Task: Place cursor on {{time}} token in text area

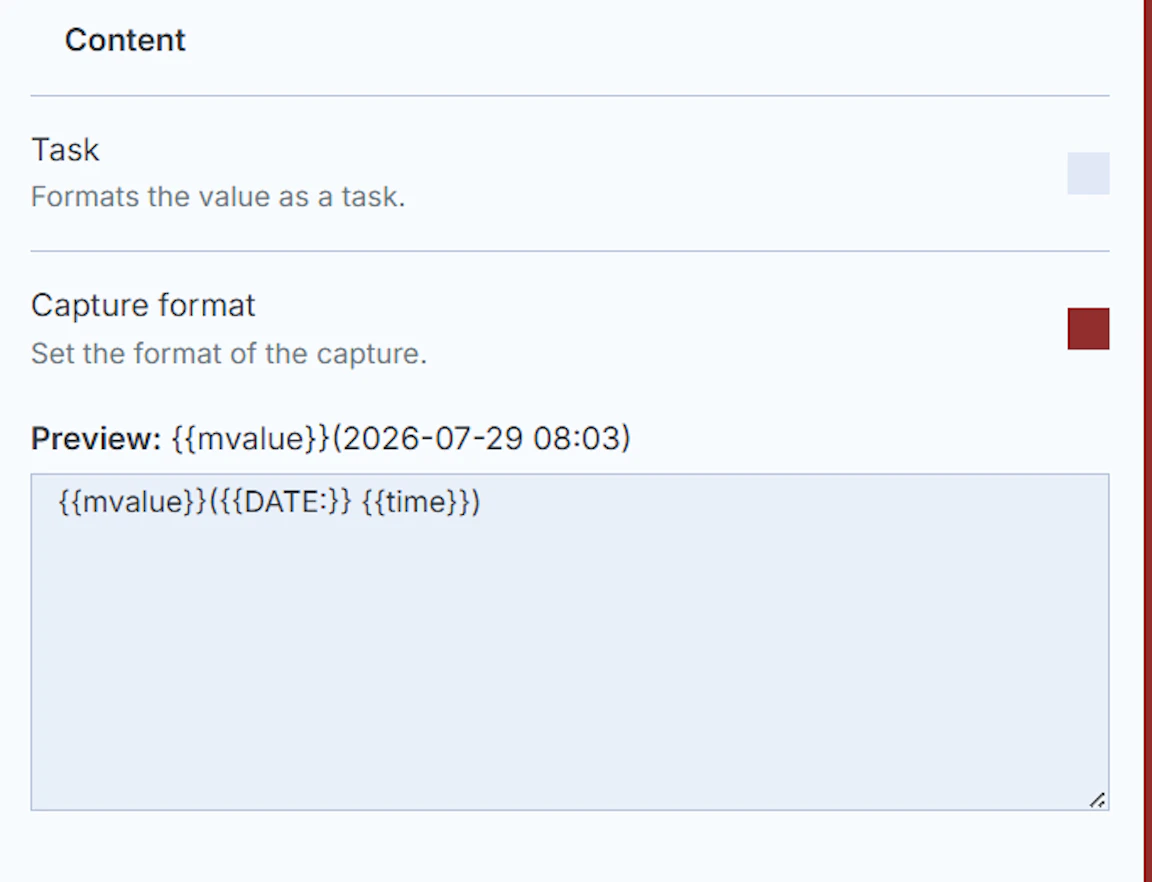Action: pyautogui.click(x=417, y=502)
